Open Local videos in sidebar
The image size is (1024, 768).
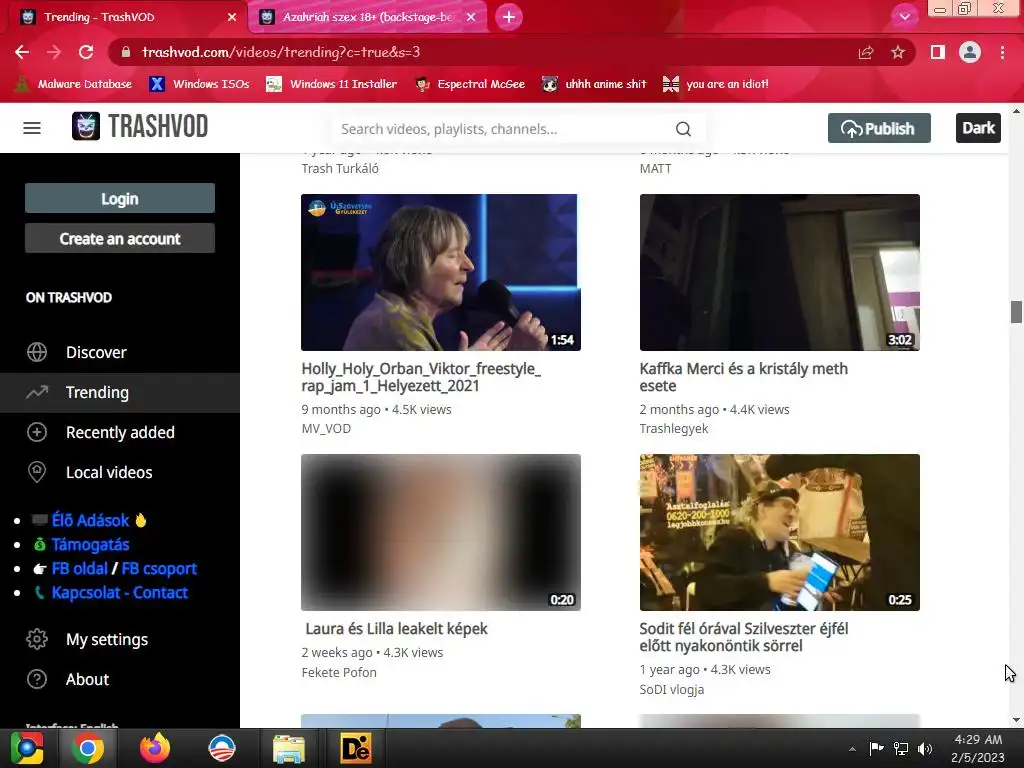[120, 472]
